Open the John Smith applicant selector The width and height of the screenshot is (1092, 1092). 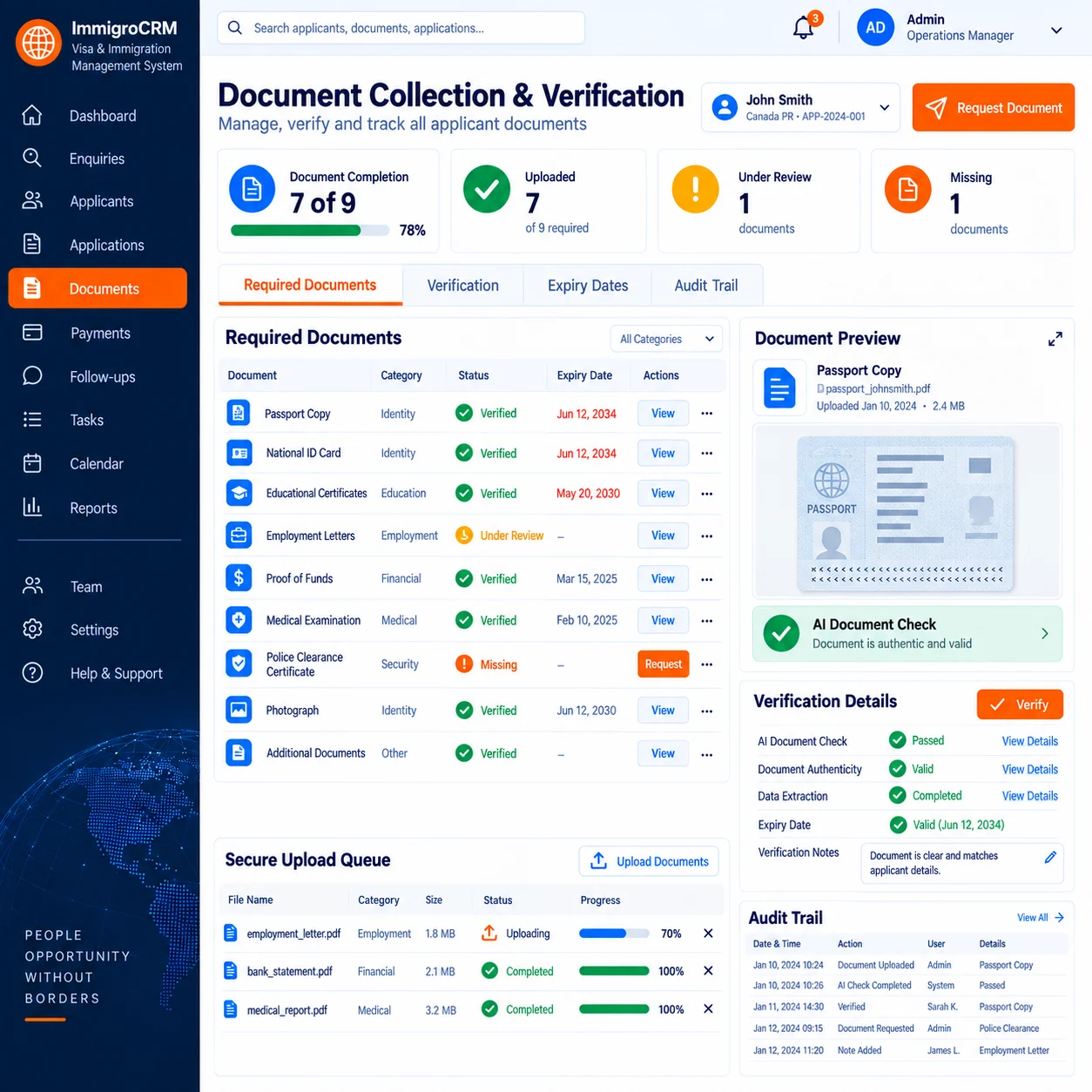click(x=800, y=107)
